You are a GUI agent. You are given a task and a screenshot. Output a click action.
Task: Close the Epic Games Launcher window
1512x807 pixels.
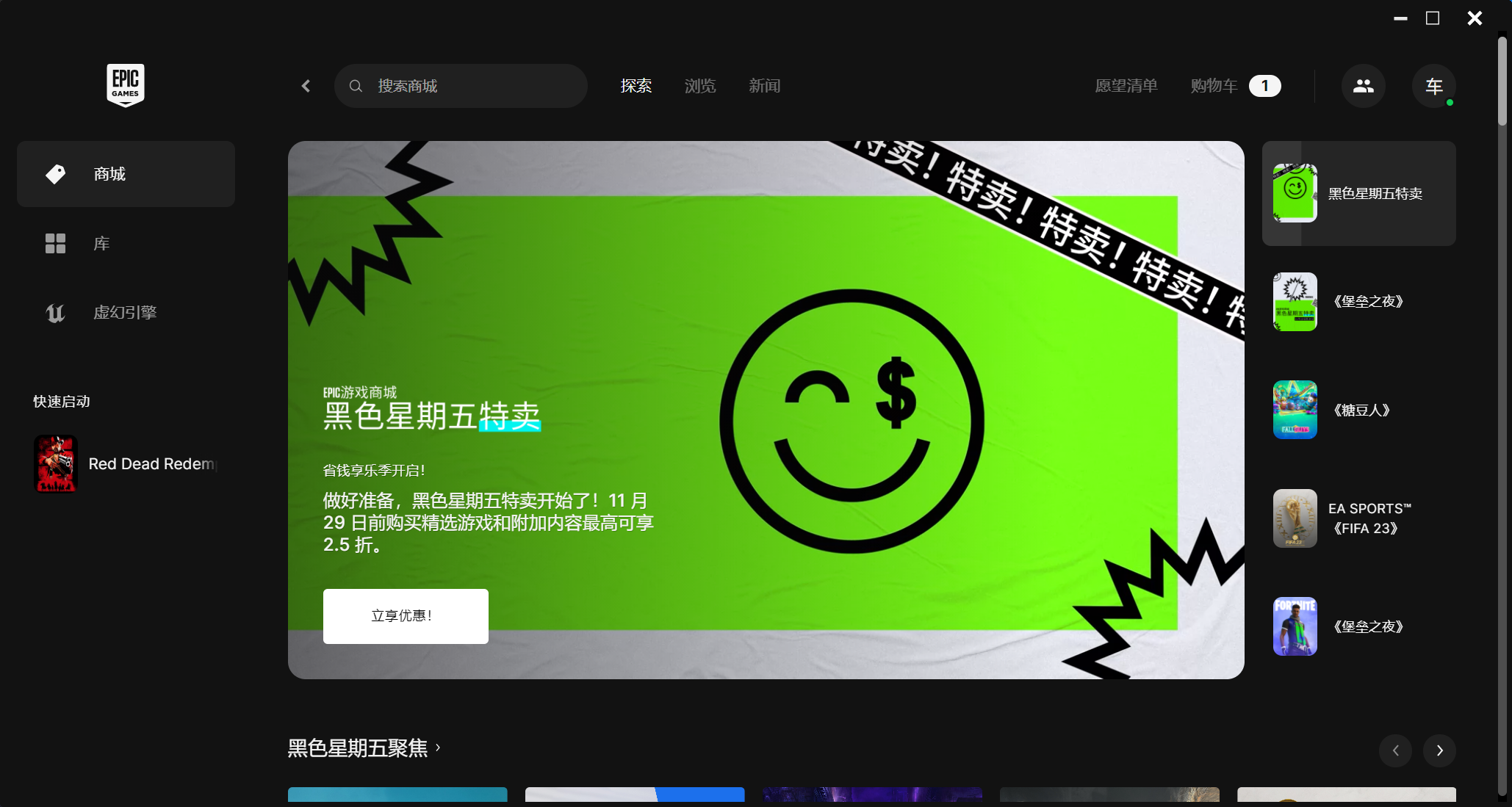(x=1475, y=18)
